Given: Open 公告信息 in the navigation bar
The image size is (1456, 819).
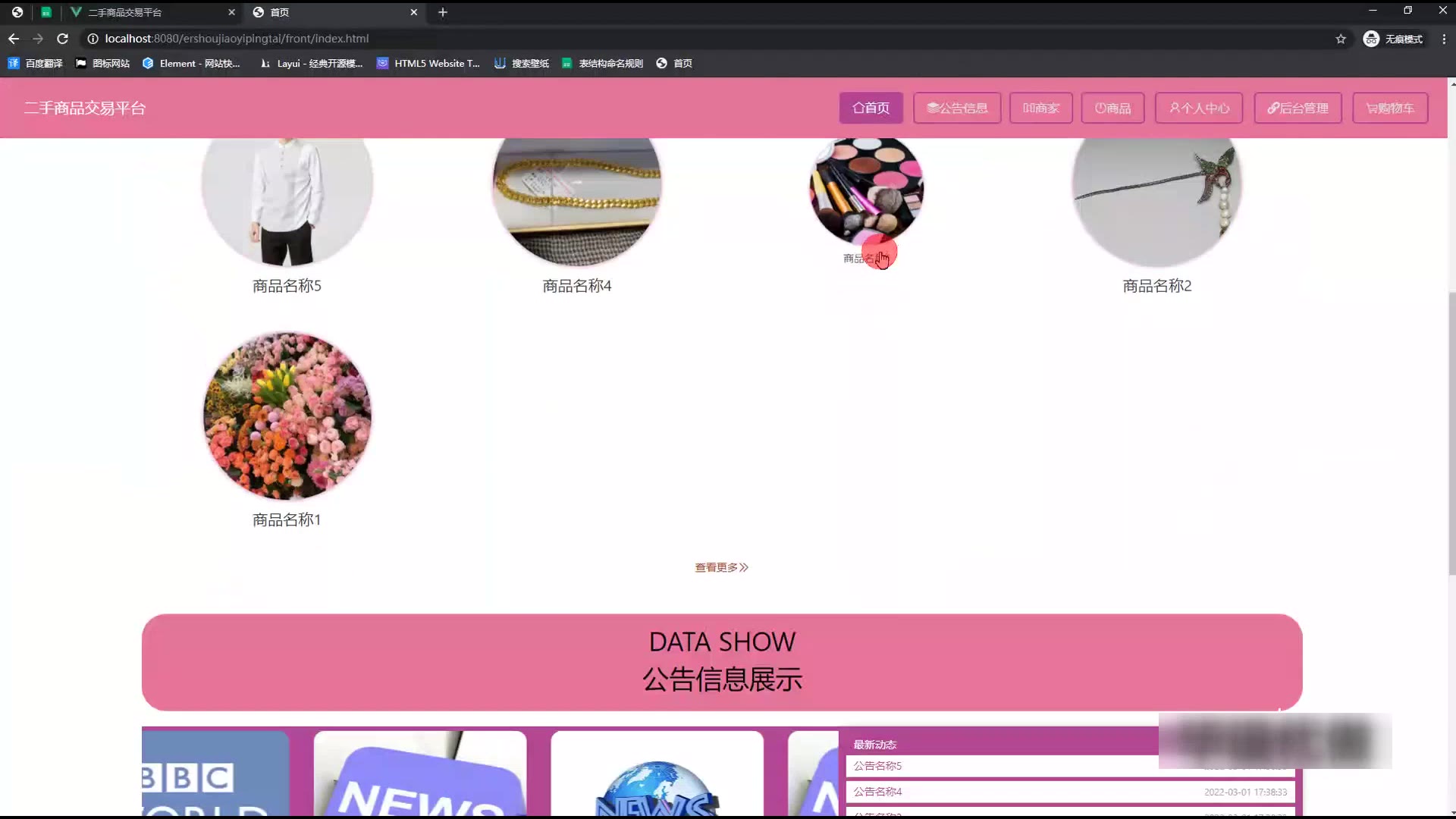Looking at the screenshot, I should 957,108.
